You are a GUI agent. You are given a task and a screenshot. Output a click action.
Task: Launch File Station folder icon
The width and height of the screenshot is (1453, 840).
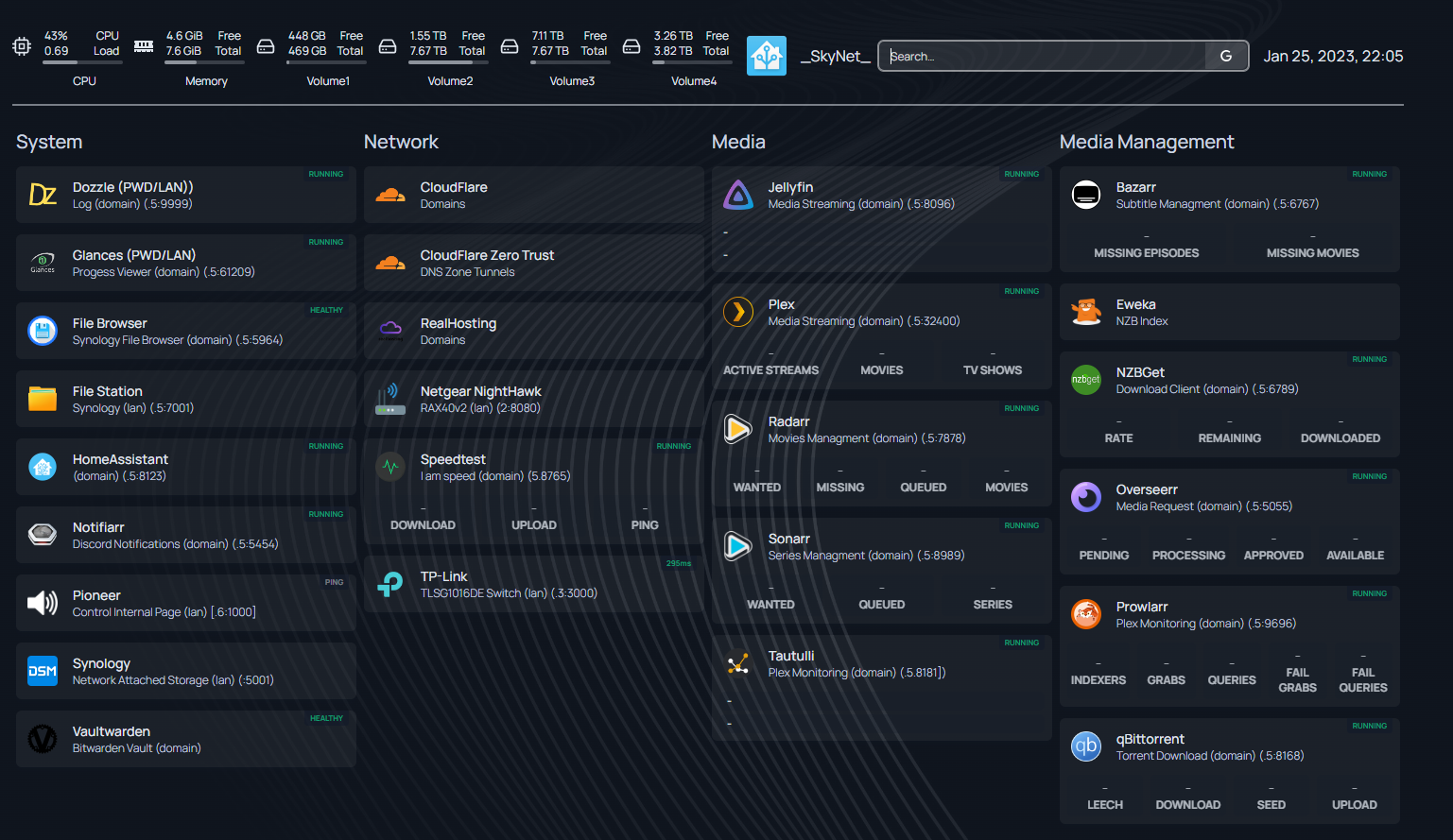[43, 399]
